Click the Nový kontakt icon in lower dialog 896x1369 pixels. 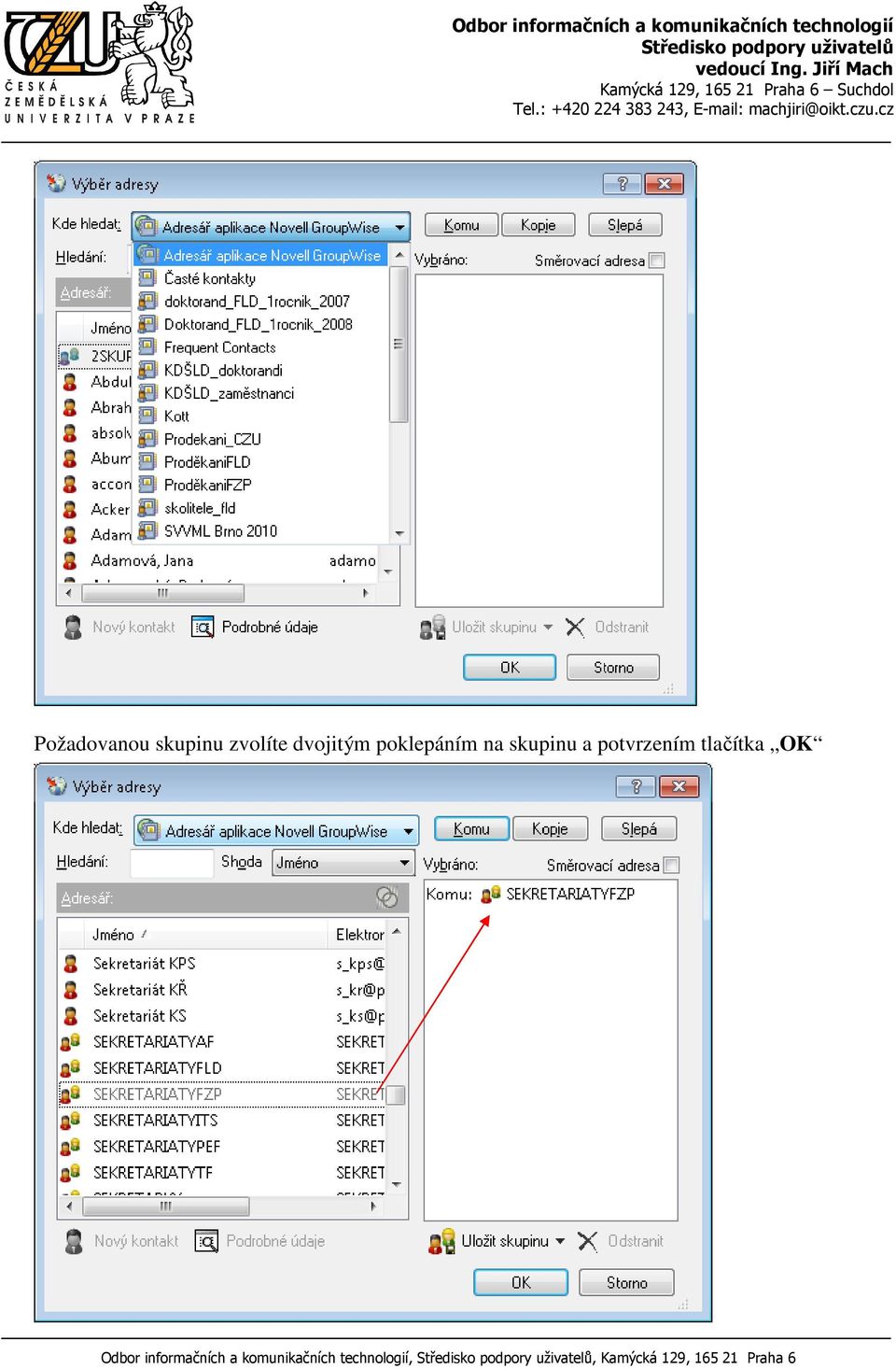click(x=75, y=1241)
